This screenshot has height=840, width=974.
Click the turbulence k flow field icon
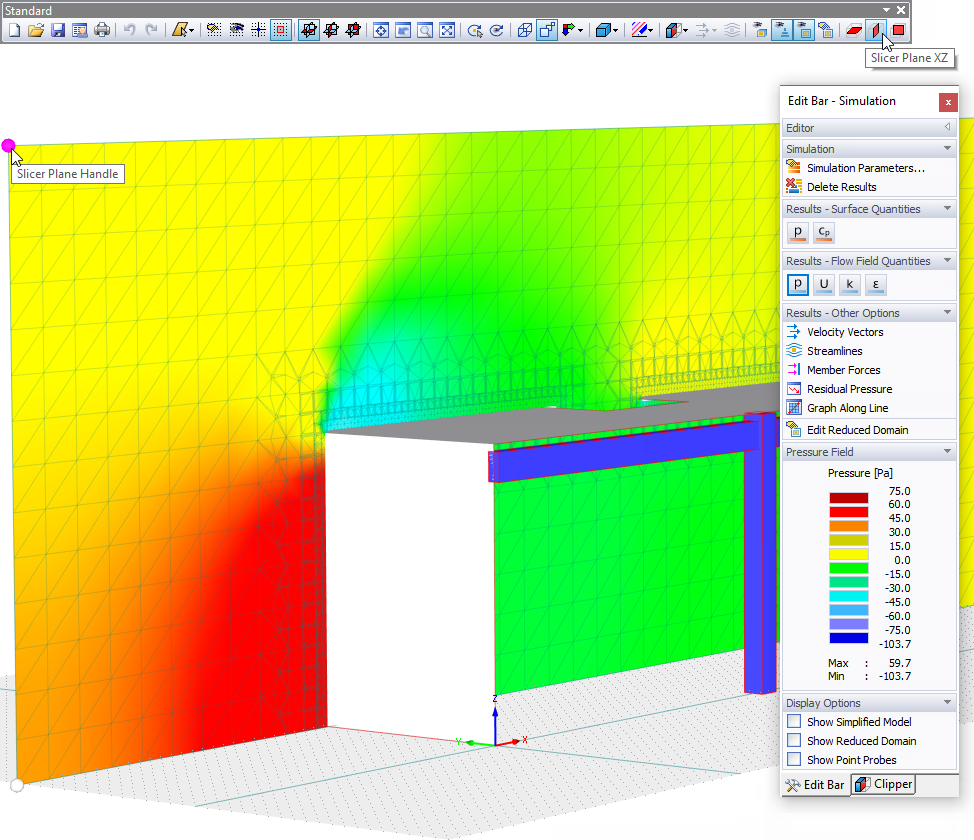coord(849,284)
